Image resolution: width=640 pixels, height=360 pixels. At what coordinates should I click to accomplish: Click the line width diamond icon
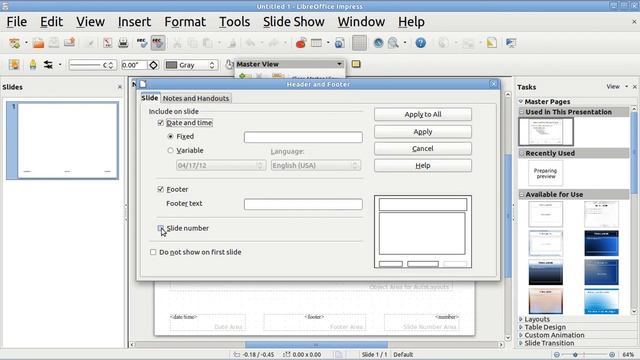(x=153, y=65)
